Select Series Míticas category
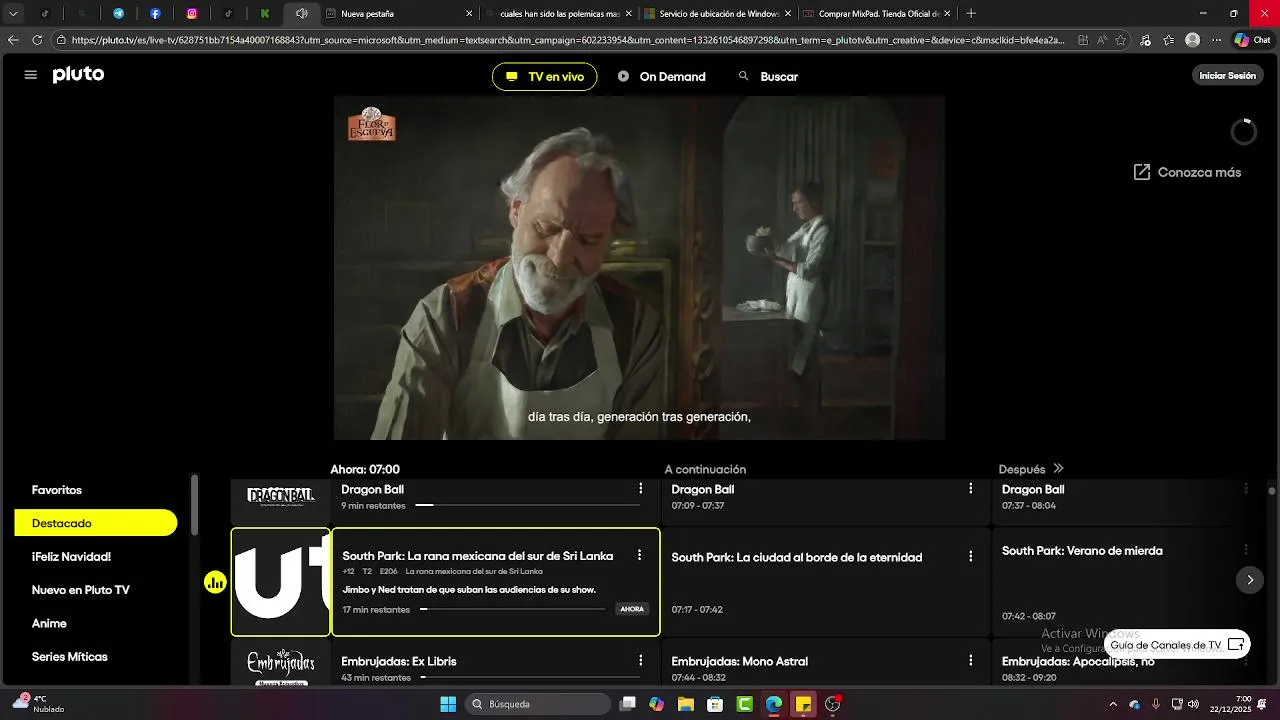Screen dimensions: 1280x720 click(x=69, y=657)
